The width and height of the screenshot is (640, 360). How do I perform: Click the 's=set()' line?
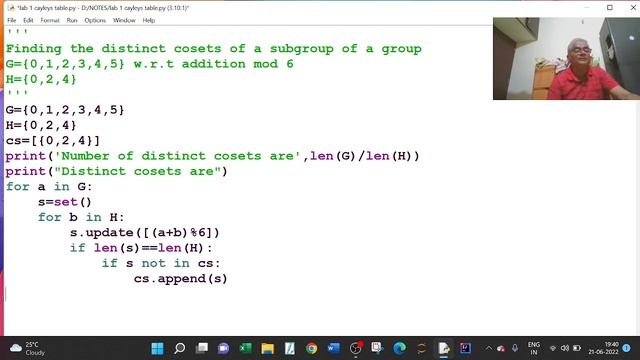[x=64, y=202]
